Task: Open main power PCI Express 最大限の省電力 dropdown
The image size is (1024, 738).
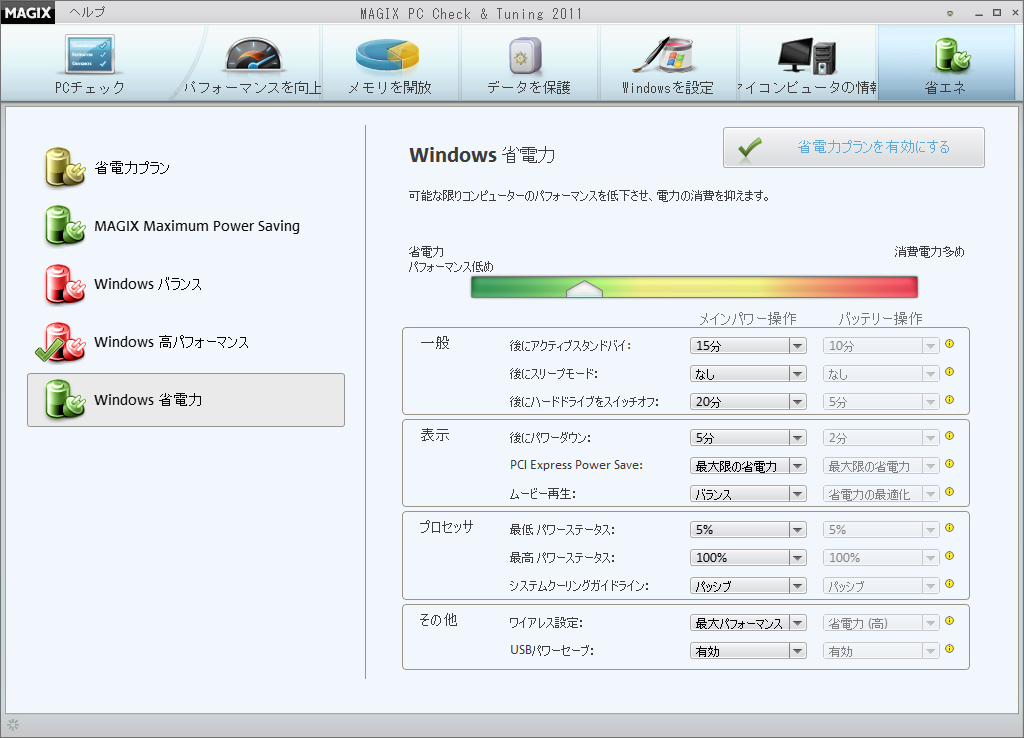Action: tap(748, 466)
